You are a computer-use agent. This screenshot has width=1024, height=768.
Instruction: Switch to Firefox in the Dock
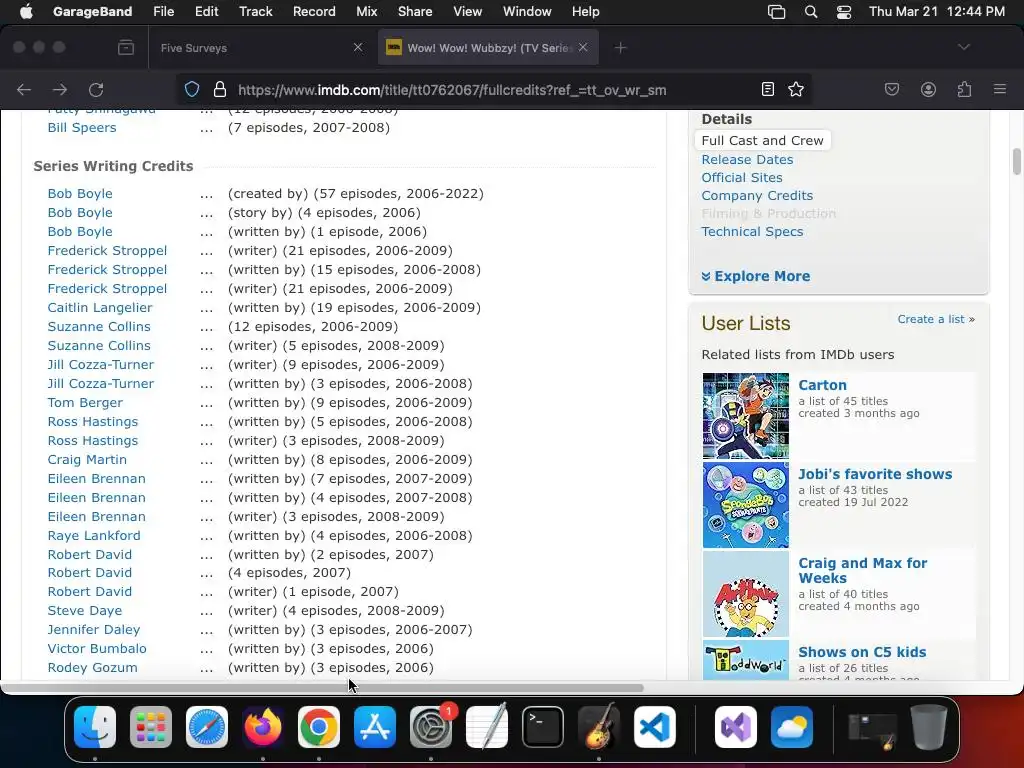263,727
